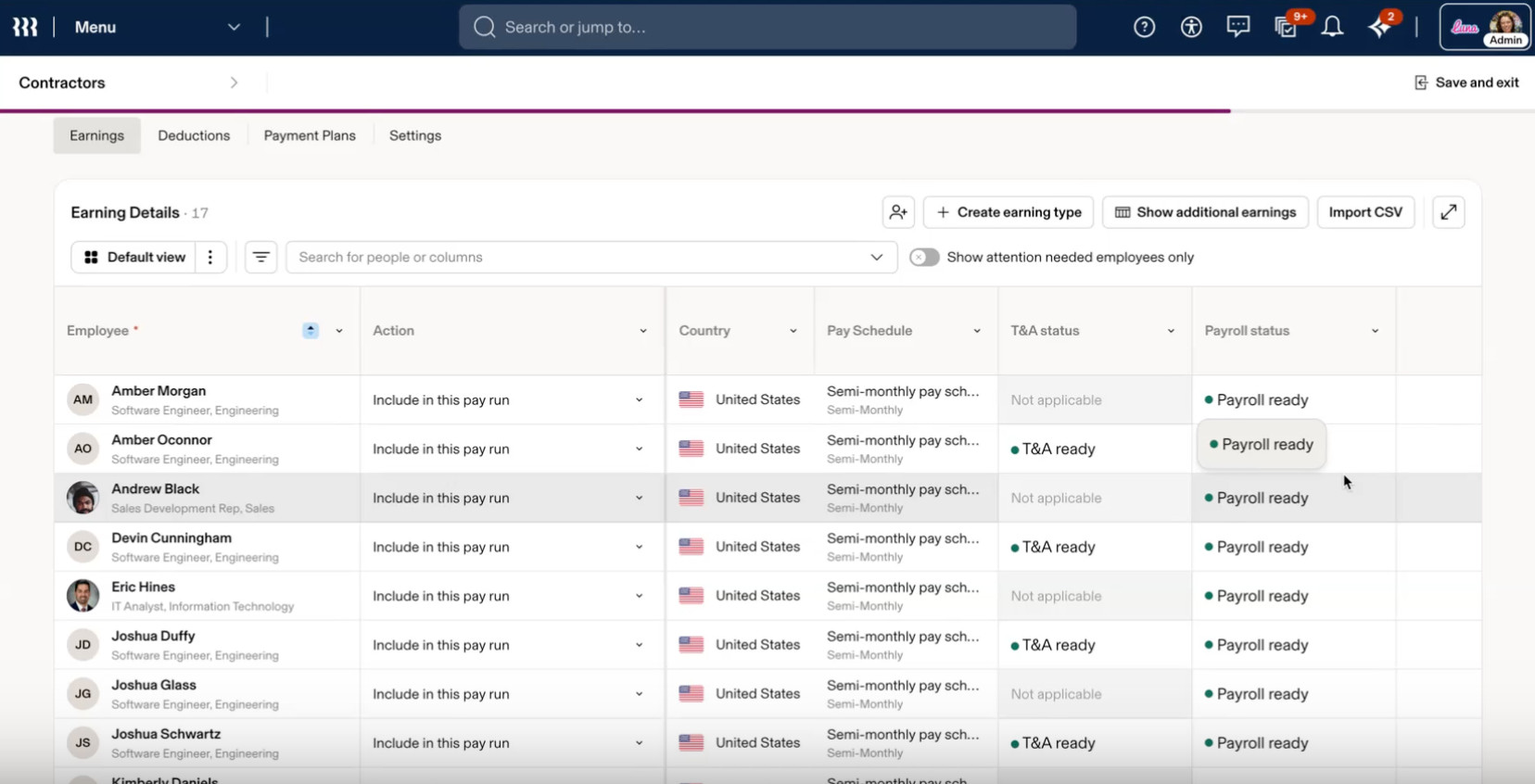Expand the Menu chevron in top bar

pos(234,28)
